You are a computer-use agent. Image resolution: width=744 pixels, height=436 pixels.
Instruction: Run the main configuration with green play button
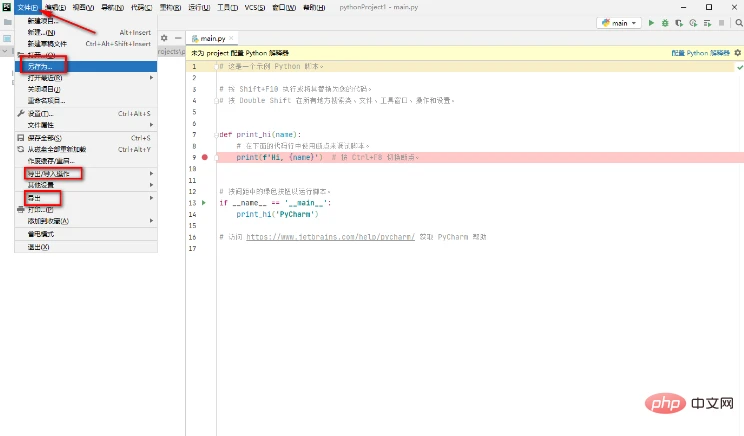tap(651, 22)
